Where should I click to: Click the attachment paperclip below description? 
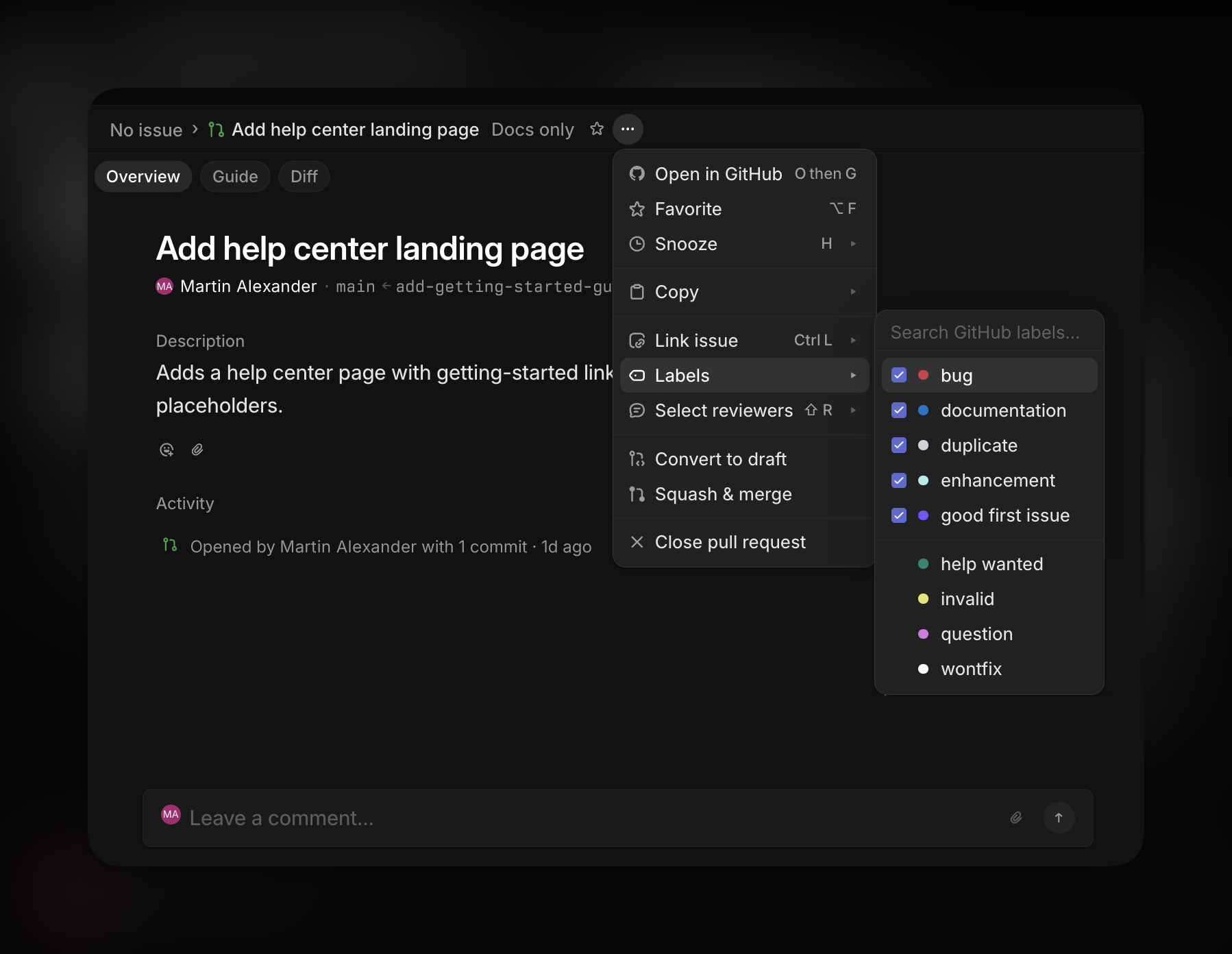click(x=197, y=450)
